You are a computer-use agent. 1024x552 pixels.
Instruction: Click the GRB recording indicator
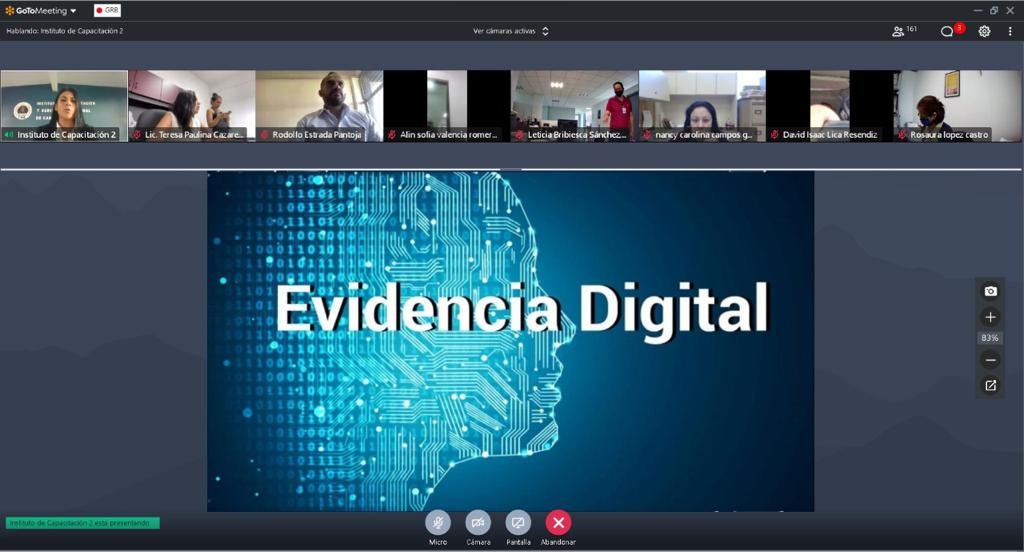point(107,10)
